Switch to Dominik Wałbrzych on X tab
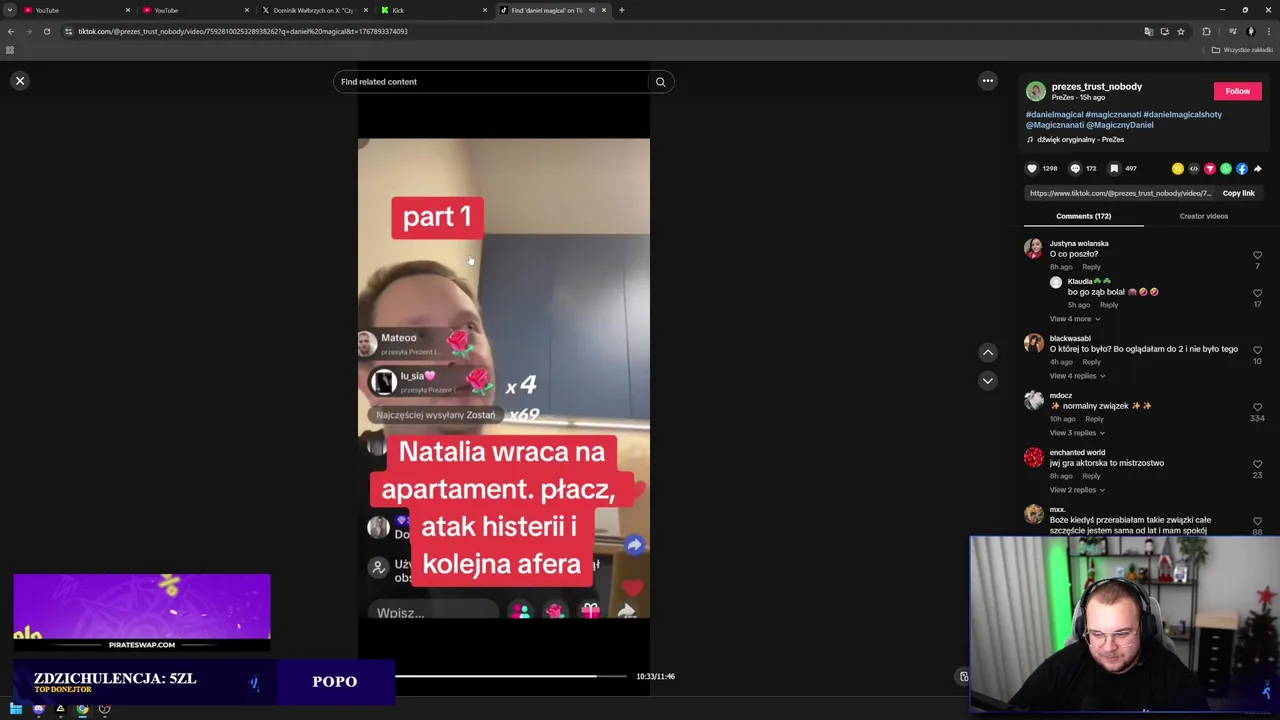This screenshot has width=1280, height=720. tap(314, 10)
